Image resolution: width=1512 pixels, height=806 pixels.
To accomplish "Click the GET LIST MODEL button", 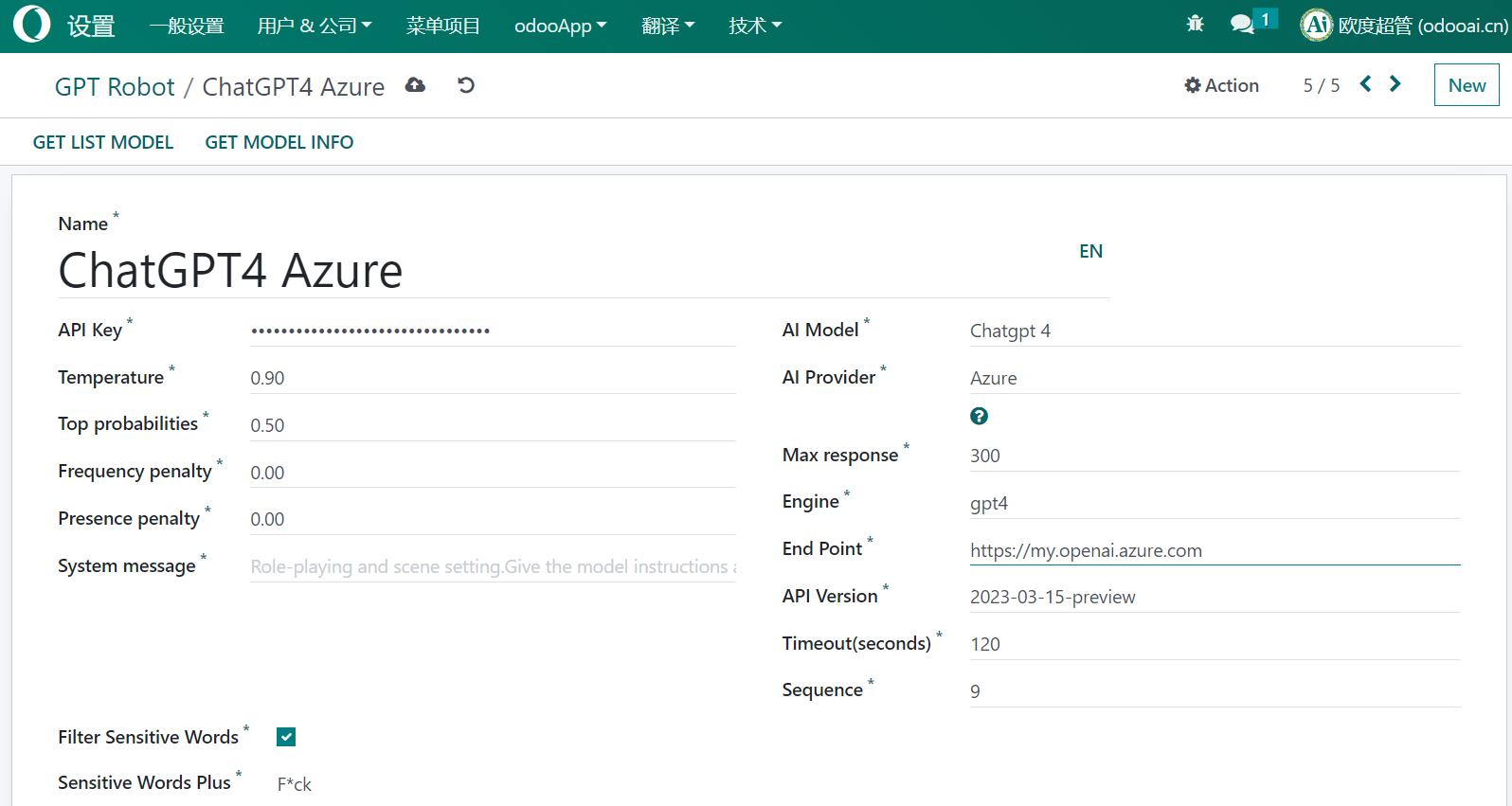I will tap(103, 142).
